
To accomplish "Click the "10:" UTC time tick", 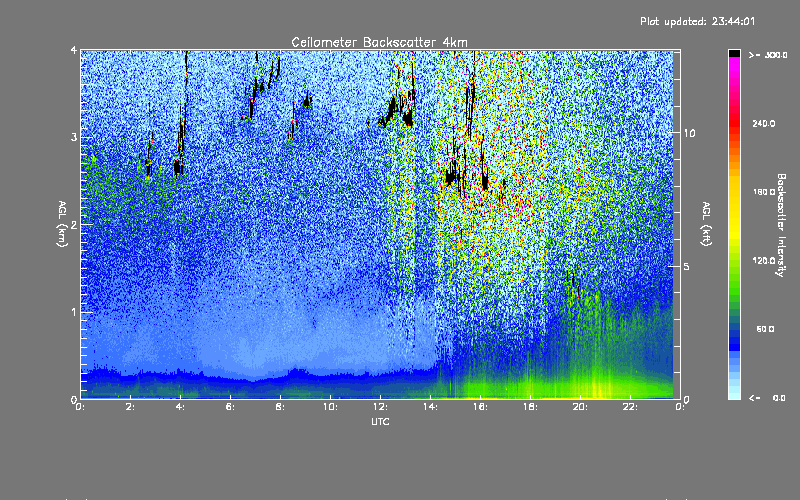I will (331, 407).
